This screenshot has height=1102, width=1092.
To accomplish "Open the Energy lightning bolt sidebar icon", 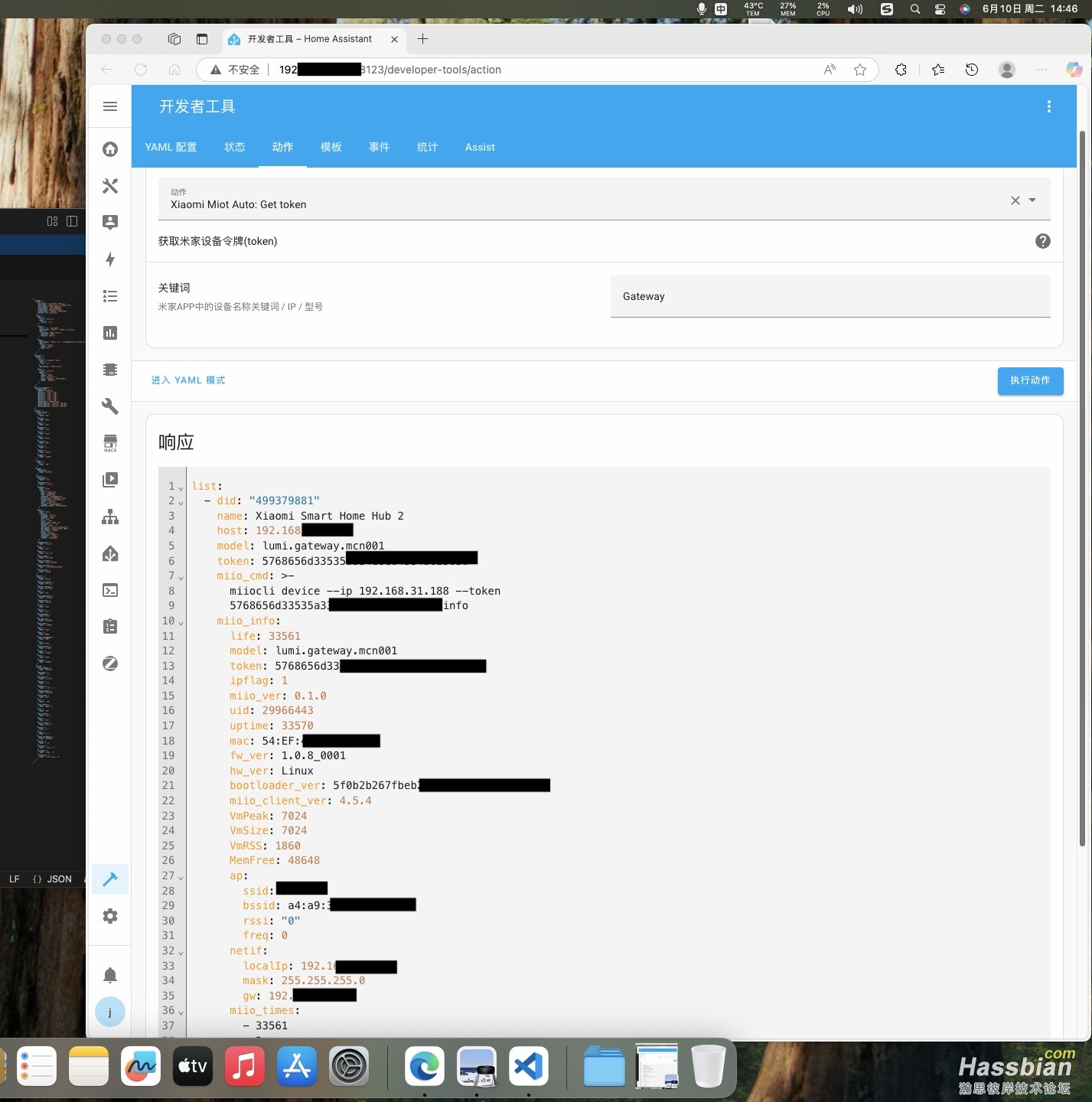I will click(110, 259).
